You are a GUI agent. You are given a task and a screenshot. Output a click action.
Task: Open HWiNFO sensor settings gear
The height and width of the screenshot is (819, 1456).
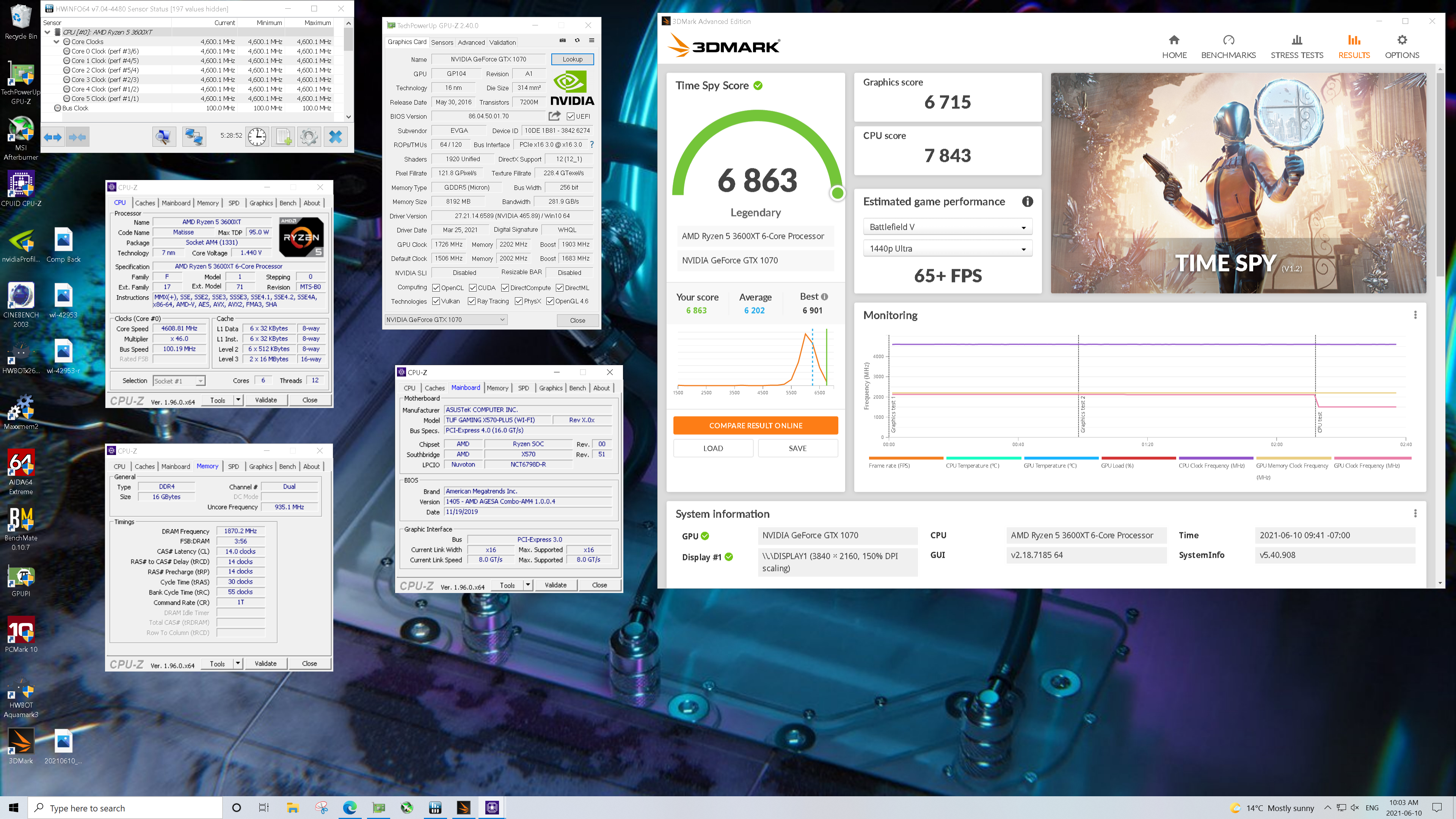pyautogui.click(x=309, y=137)
